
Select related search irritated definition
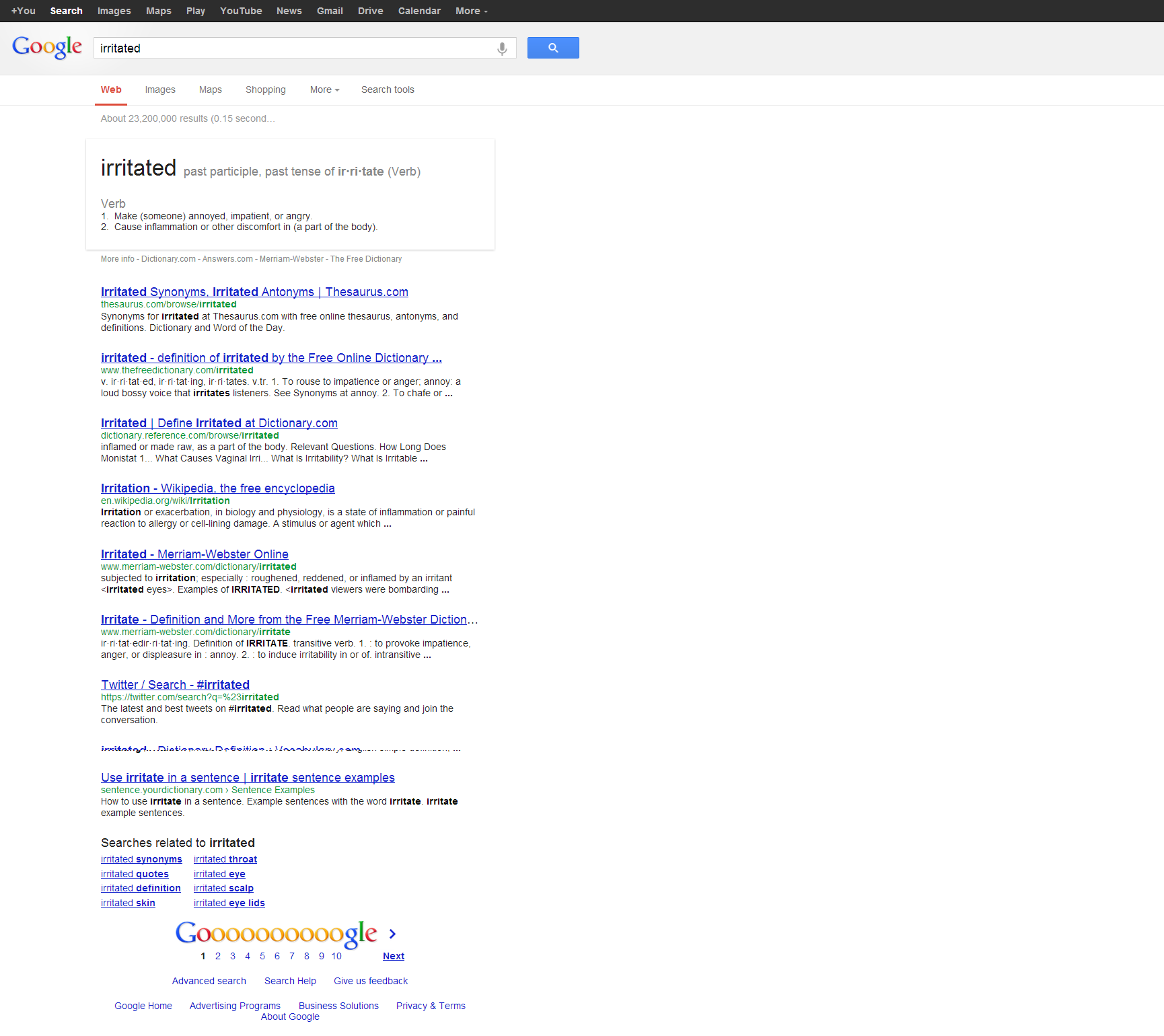click(x=141, y=888)
